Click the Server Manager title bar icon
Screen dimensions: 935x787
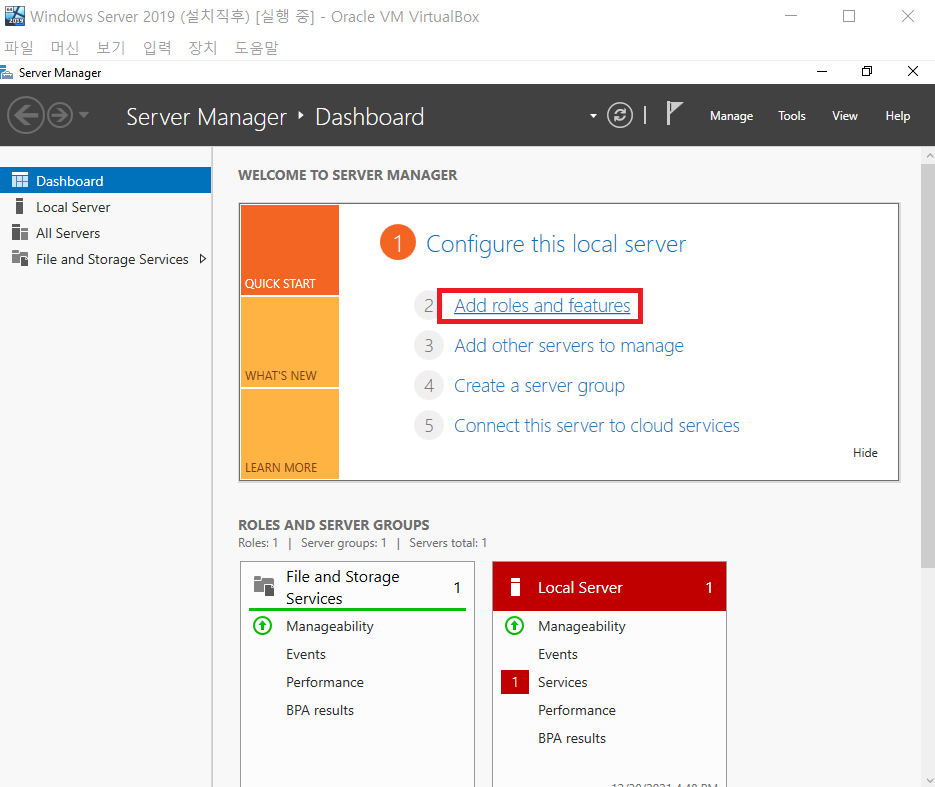point(7,73)
